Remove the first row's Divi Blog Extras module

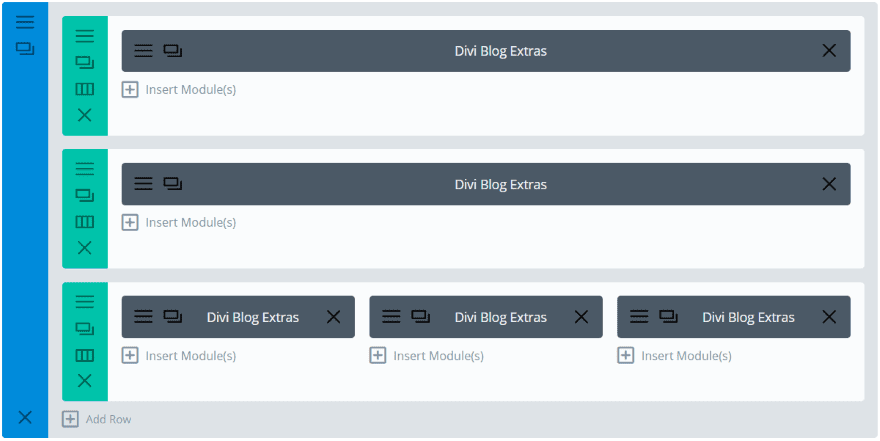click(829, 51)
